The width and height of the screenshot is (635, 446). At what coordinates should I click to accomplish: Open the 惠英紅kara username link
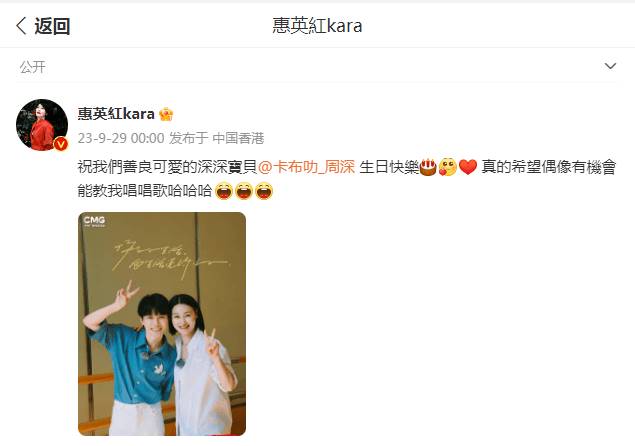(x=116, y=114)
